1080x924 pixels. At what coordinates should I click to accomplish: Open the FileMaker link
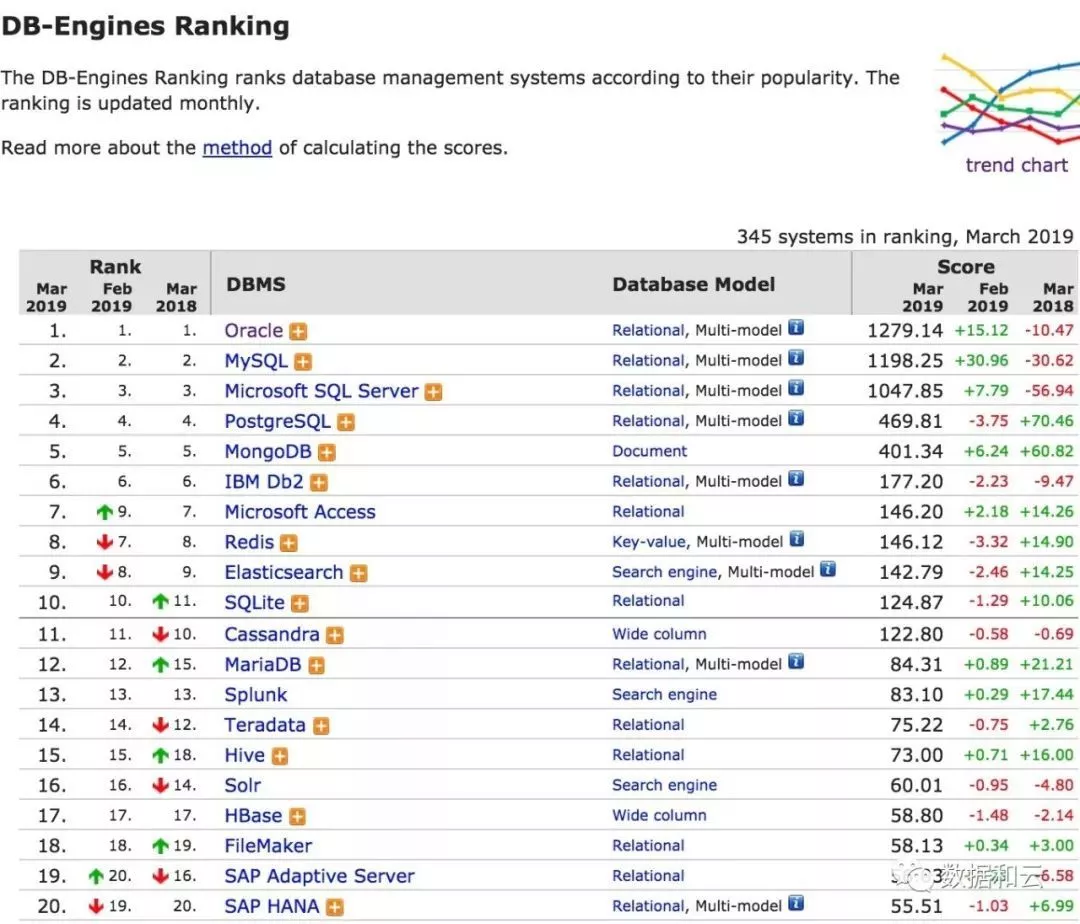268,846
